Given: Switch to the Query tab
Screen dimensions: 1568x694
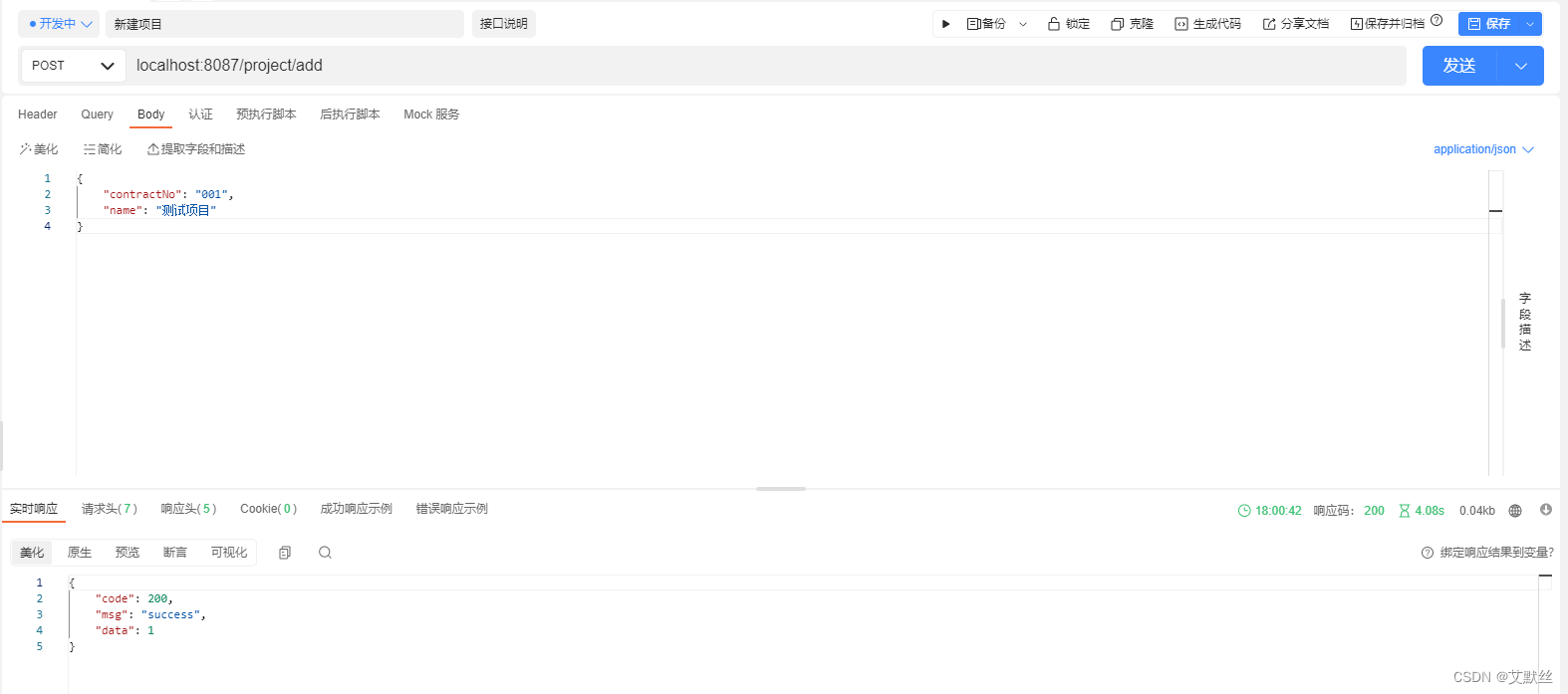Looking at the screenshot, I should (98, 115).
